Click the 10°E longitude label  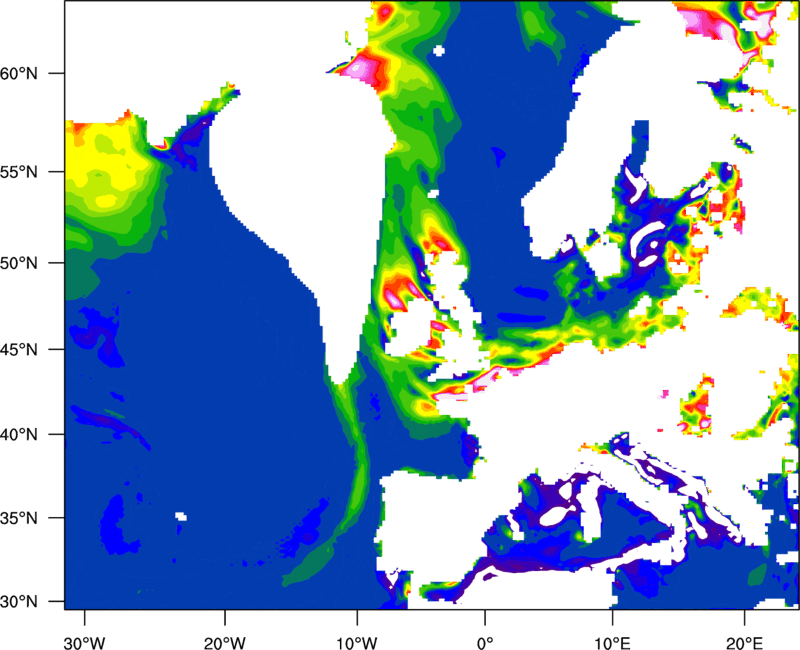pos(612,643)
